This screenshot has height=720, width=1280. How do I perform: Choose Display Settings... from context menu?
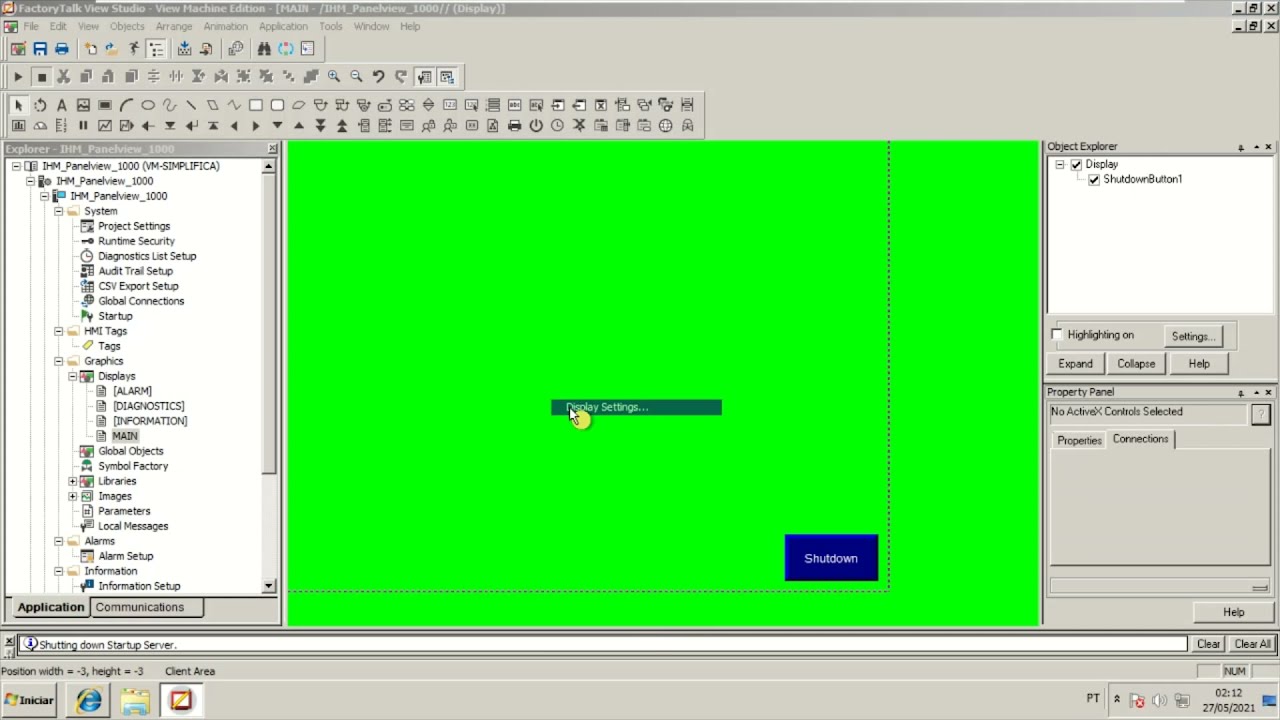tap(636, 407)
